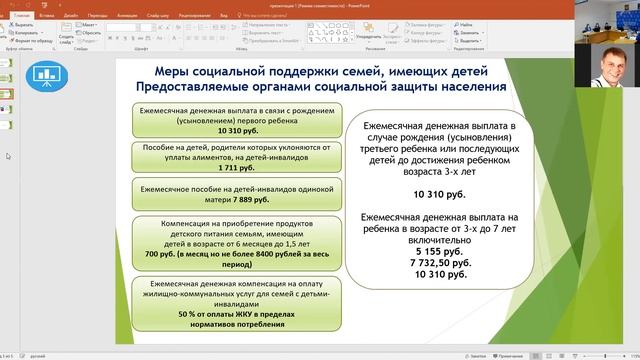This screenshot has width=640, height=360.
Task: Start Slide Show from status bar icon
Action: point(575,356)
